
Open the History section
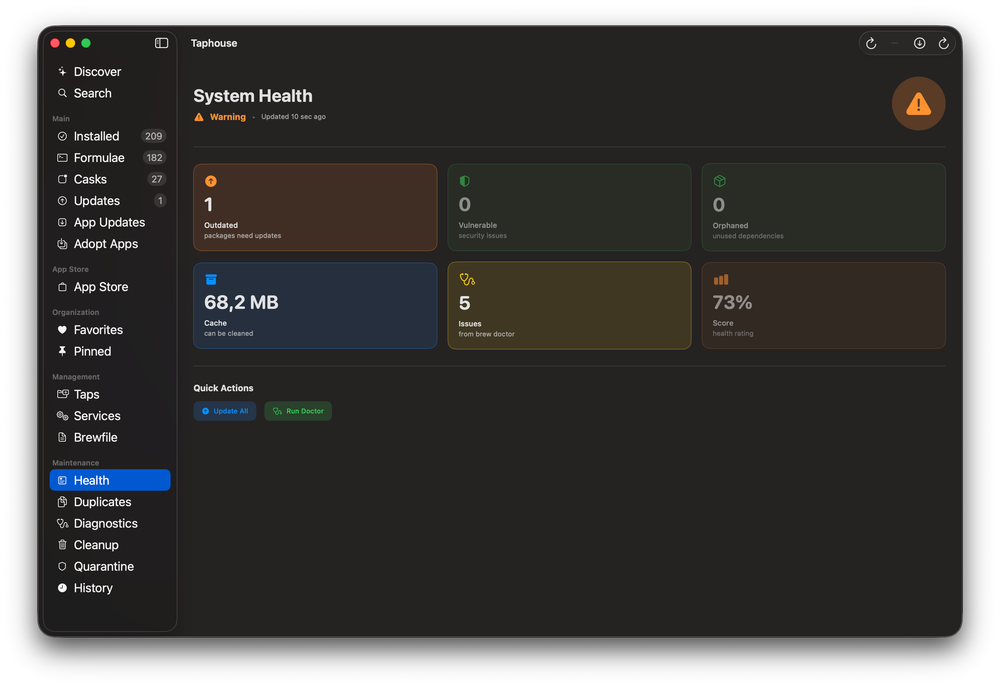[x=95, y=588]
